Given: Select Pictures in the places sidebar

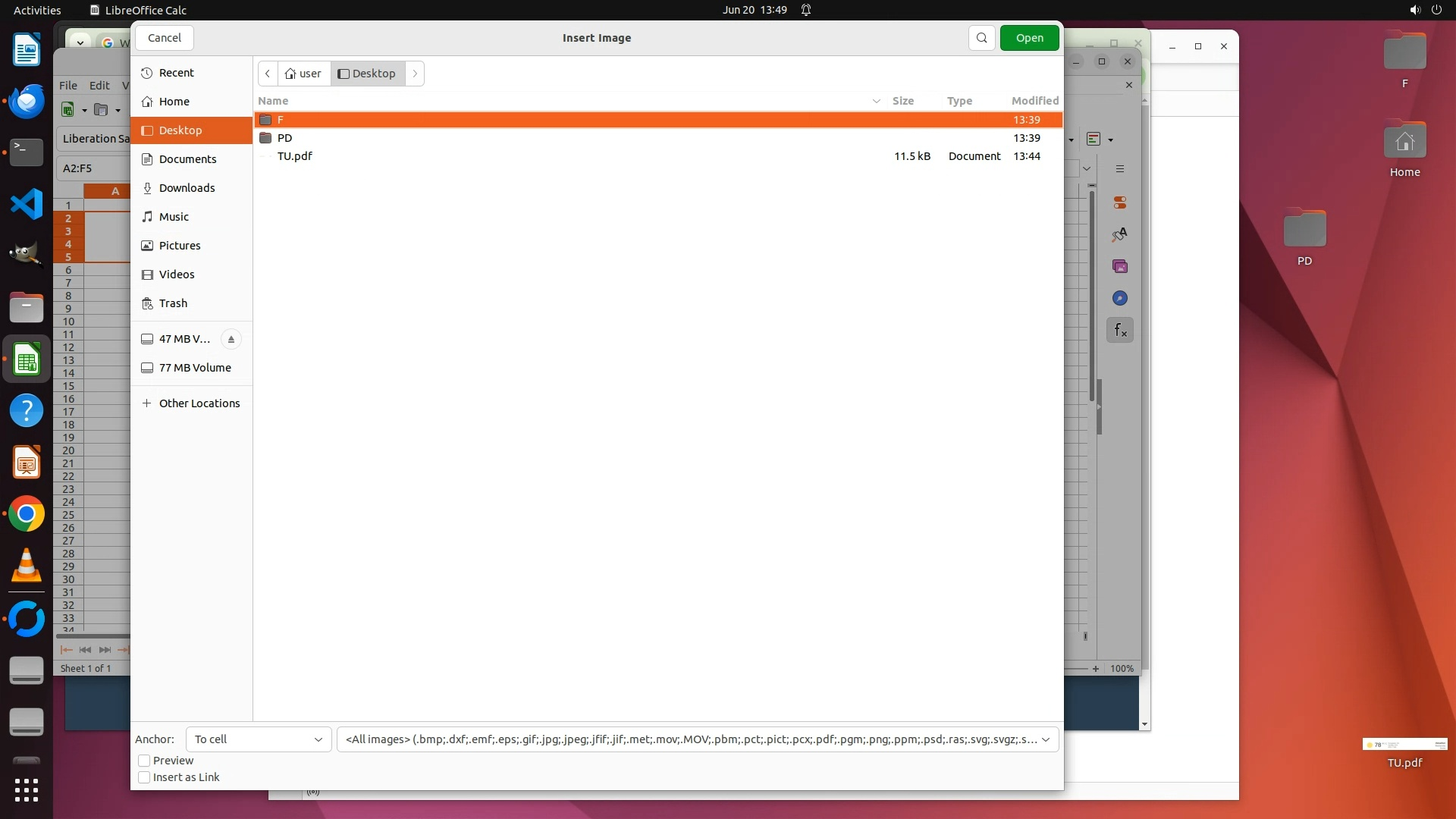Looking at the screenshot, I should click(180, 246).
